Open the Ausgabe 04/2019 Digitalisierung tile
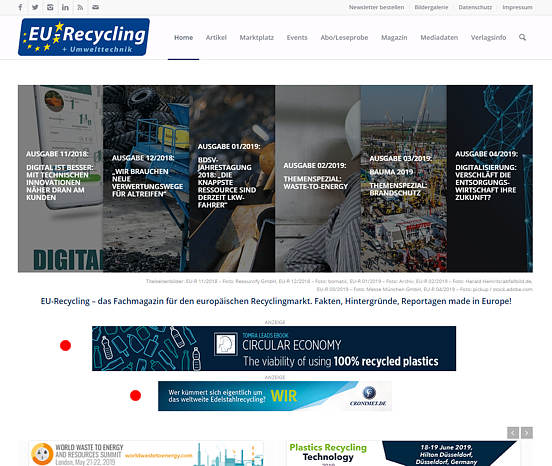552x466 pixels. (490, 178)
